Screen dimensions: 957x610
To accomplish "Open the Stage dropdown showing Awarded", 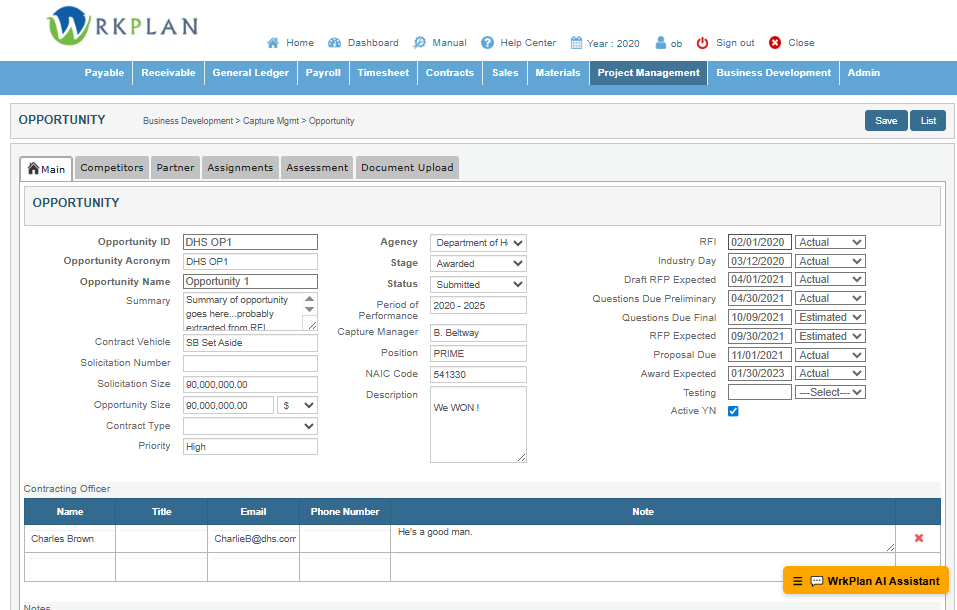I will coord(478,264).
